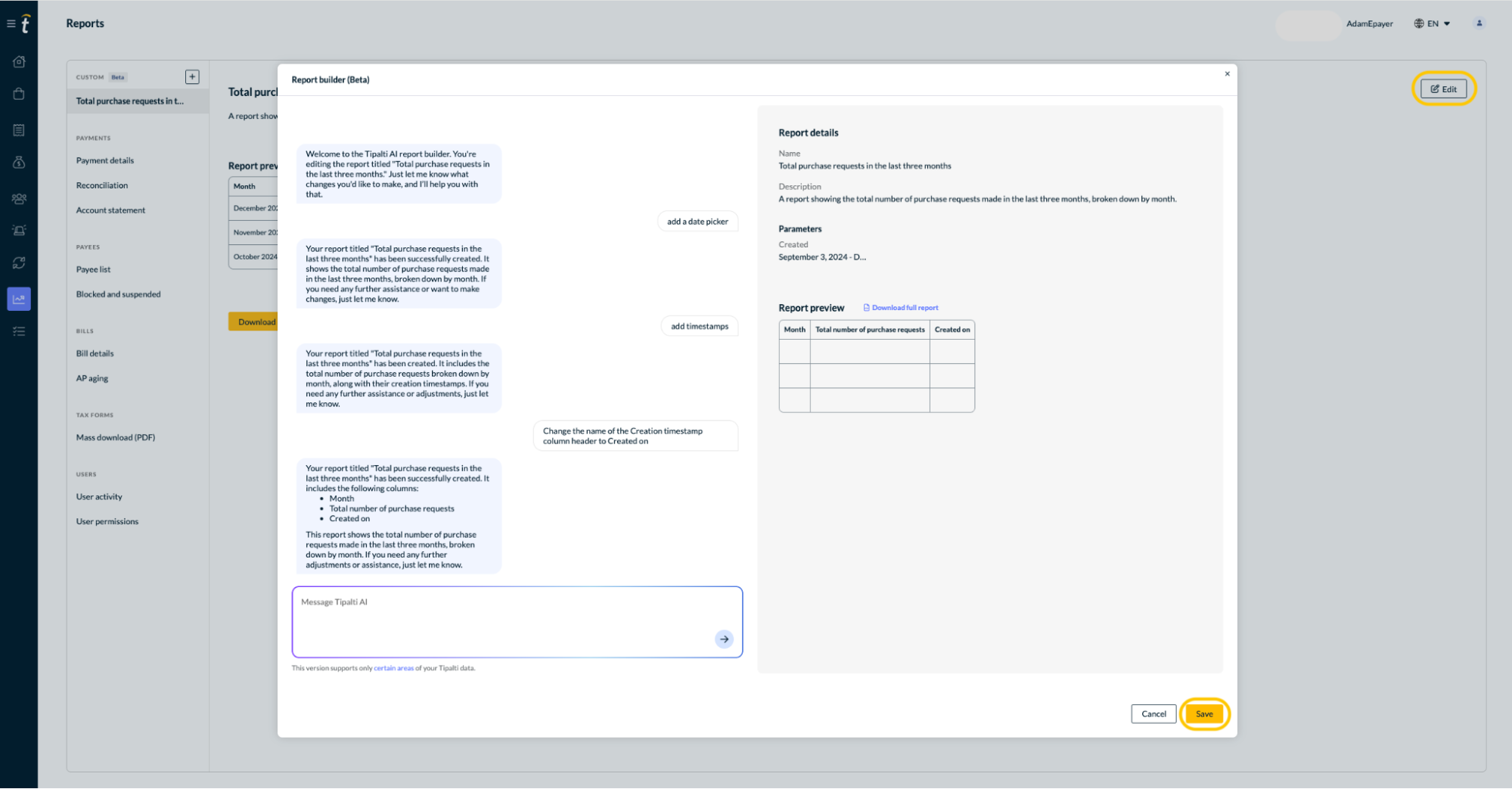Viewport: 1512px width, 789px height.
Task: Open Mass download (PDF) report
Action: (115, 437)
